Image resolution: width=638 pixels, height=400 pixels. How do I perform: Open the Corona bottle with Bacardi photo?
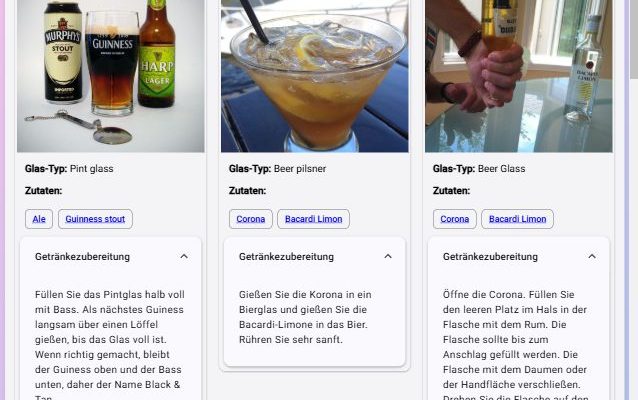coord(519,76)
